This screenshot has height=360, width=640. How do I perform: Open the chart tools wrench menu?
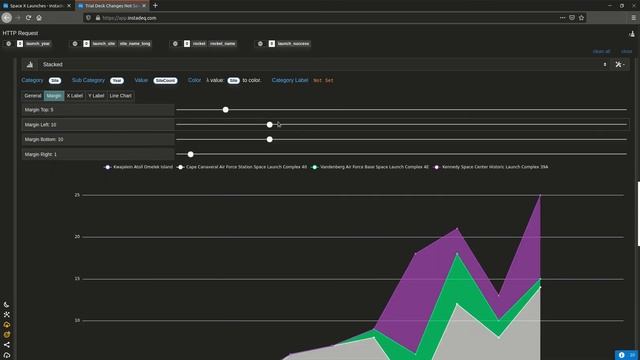click(x=620, y=64)
